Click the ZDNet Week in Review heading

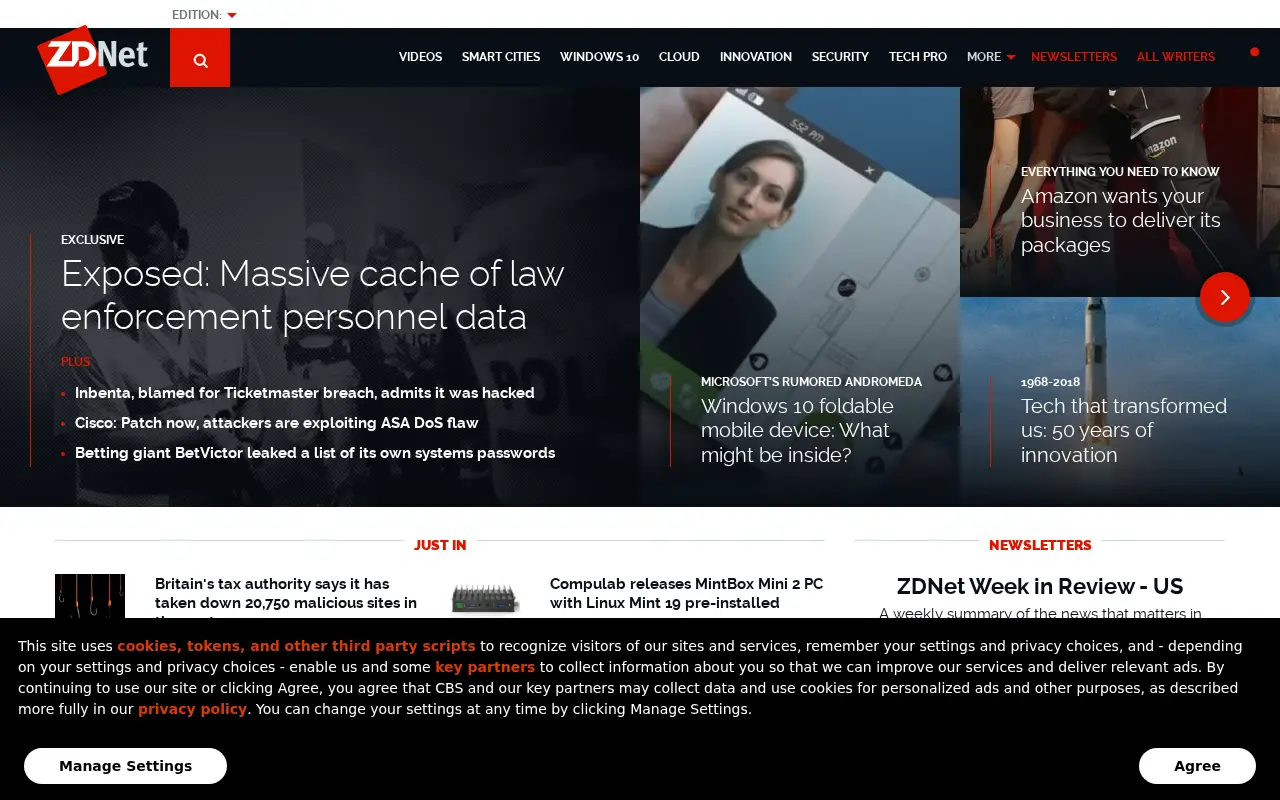1040,586
